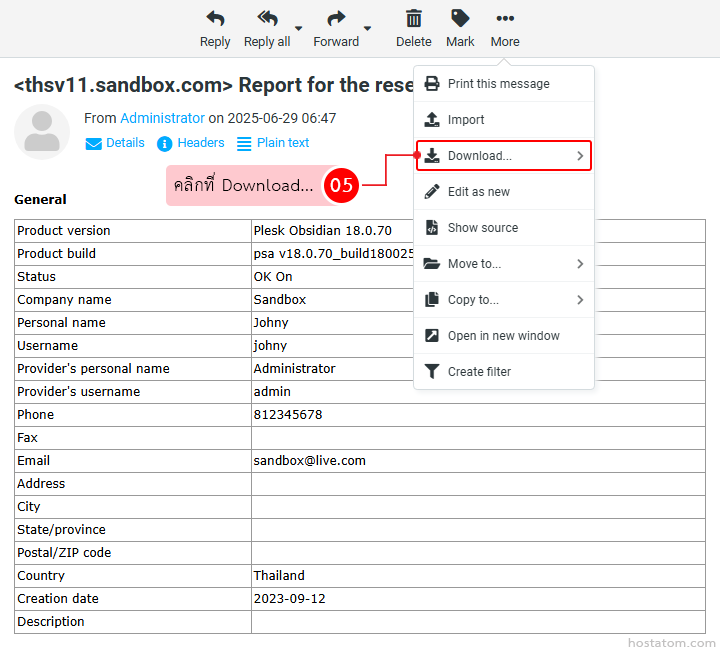Select Open in new window

[503, 336]
